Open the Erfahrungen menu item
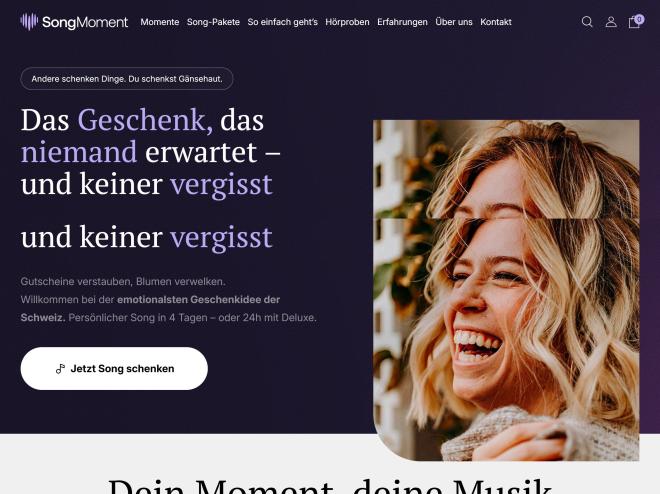660x494 pixels. coord(402,22)
